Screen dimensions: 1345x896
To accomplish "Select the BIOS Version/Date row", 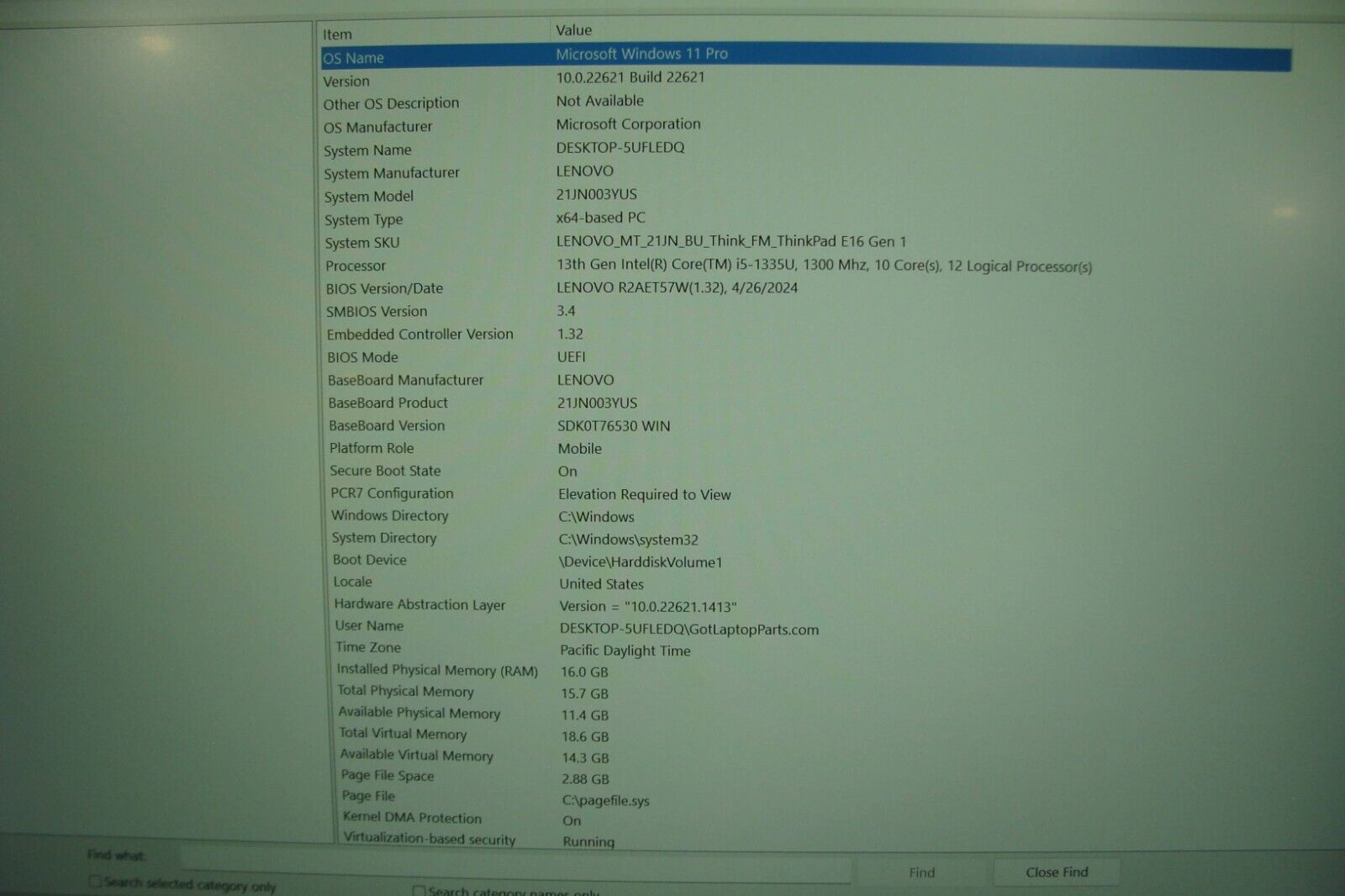I will [805, 288].
